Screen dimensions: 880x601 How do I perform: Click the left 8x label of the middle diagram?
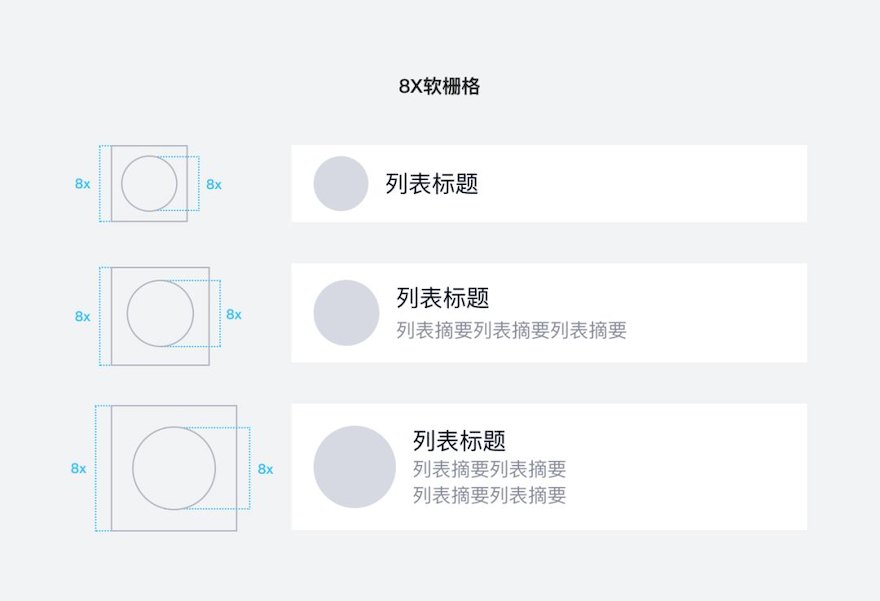(x=82, y=316)
